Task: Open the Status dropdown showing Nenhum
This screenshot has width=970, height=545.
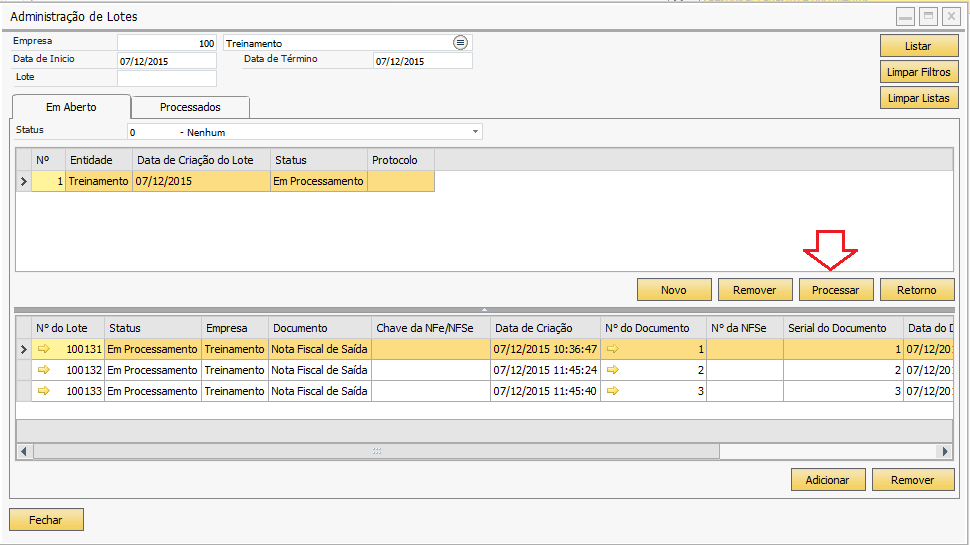Action: pos(475,132)
